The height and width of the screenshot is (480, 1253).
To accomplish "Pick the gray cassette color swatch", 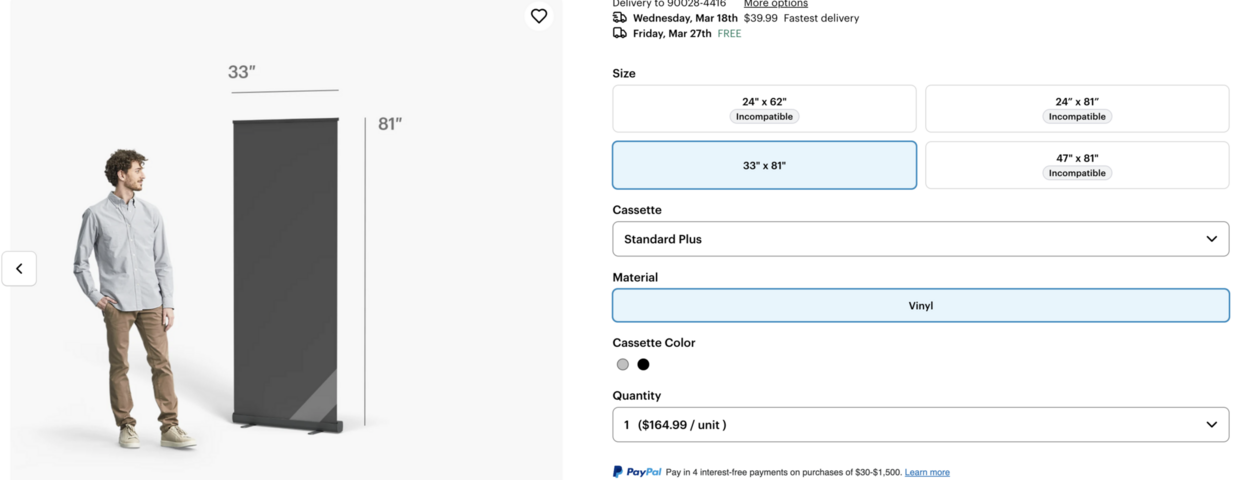I will click(x=623, y=365).
